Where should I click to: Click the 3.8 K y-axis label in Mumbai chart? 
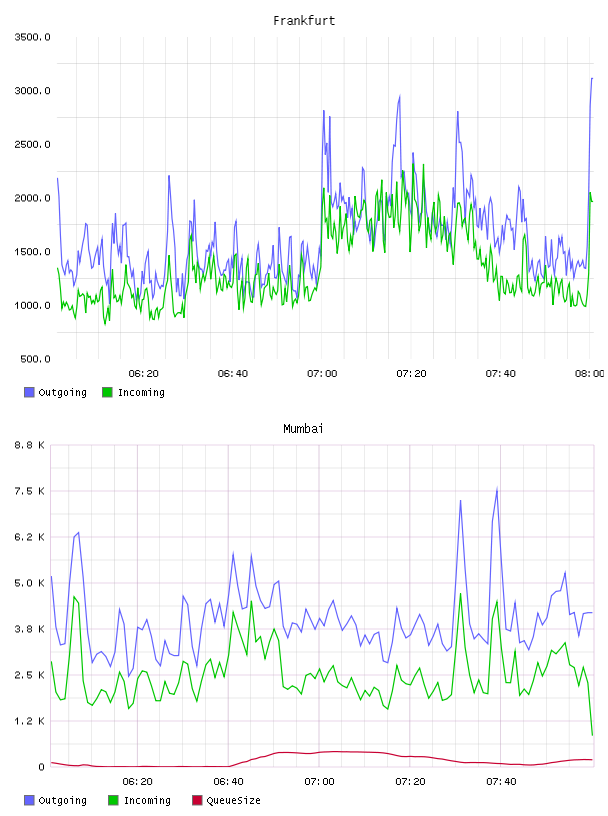click(29, 629)
